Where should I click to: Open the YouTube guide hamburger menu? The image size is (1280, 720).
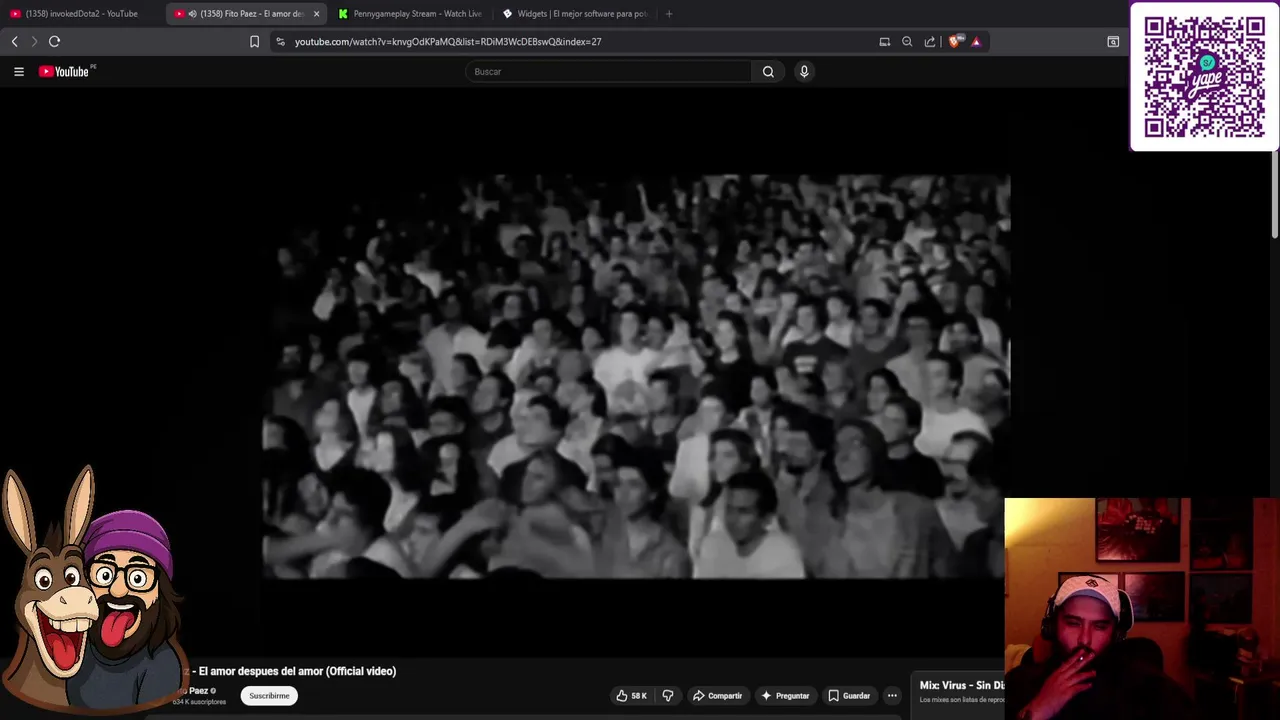coord(18,71)
